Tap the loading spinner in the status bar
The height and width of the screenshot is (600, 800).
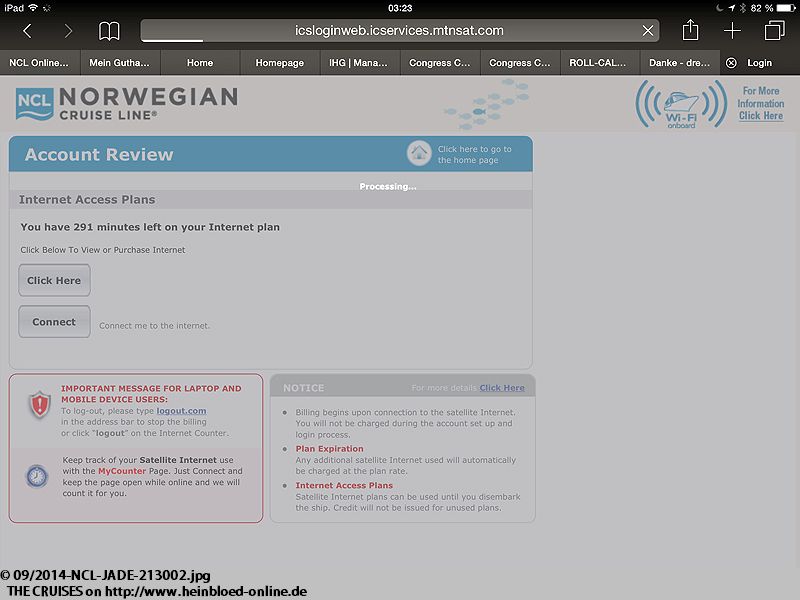(x=47, y=8)
